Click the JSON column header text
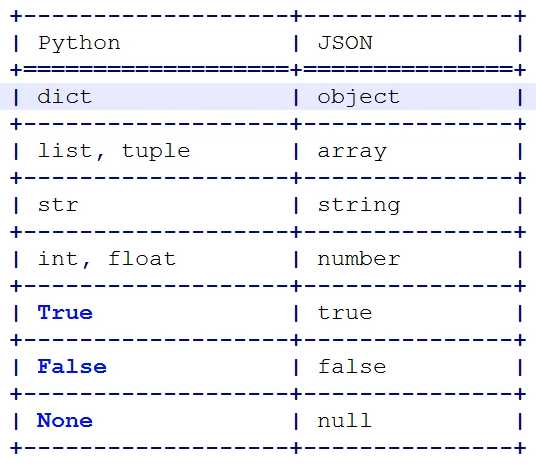Screen dimensions: 536x468 345,43
